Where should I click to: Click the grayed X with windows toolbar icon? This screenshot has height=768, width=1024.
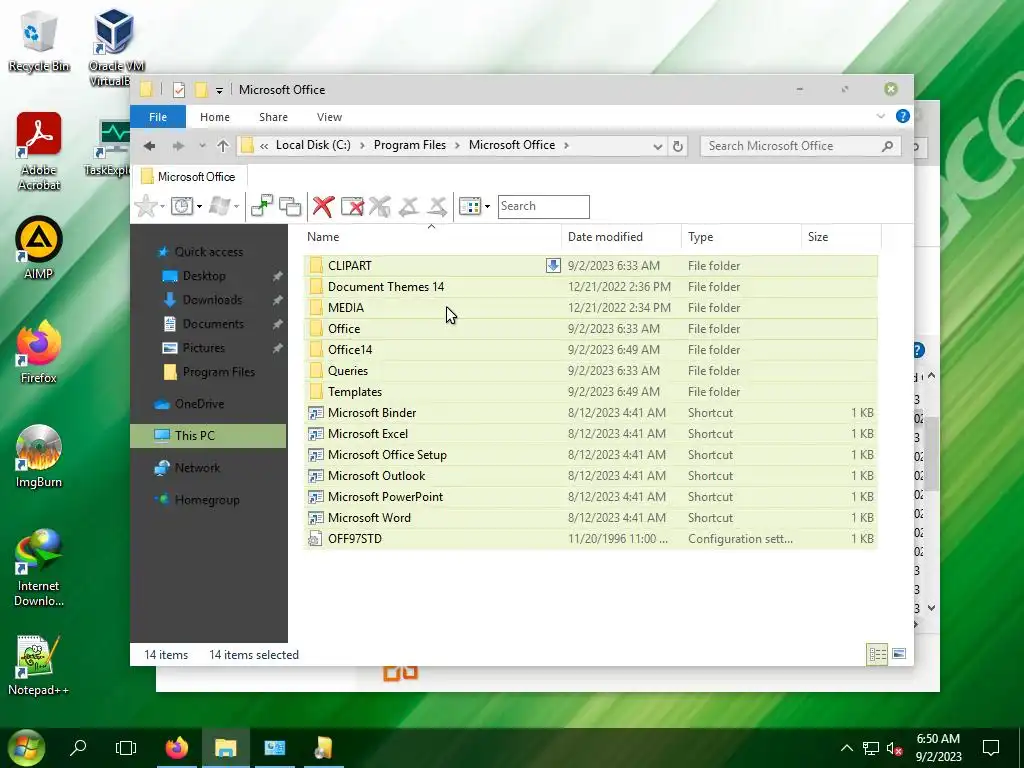point(380,206)
